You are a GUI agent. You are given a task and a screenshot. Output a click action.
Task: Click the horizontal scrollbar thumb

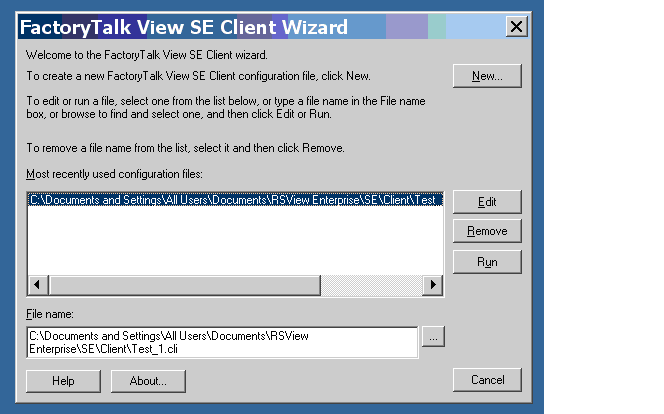[x=185, y=285]
